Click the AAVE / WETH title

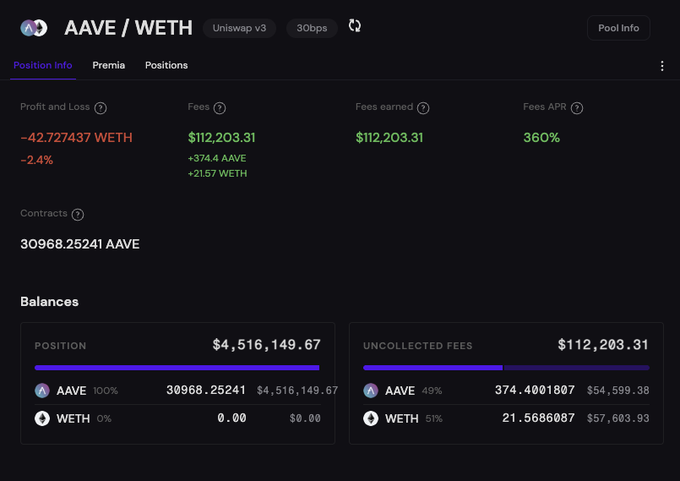point(128,28)
